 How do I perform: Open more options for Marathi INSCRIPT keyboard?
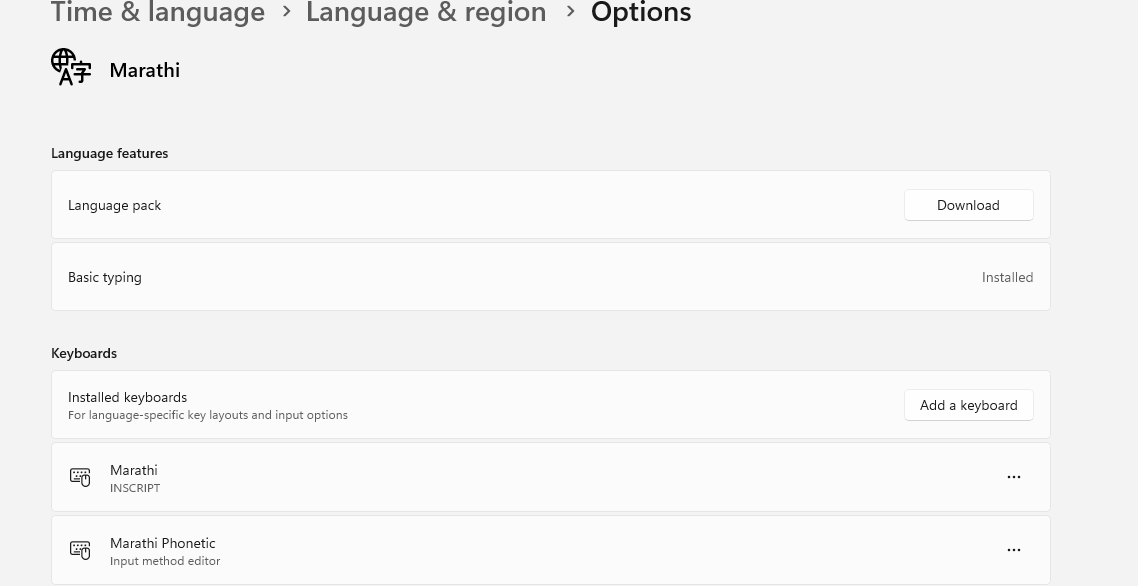point(1014,477)
